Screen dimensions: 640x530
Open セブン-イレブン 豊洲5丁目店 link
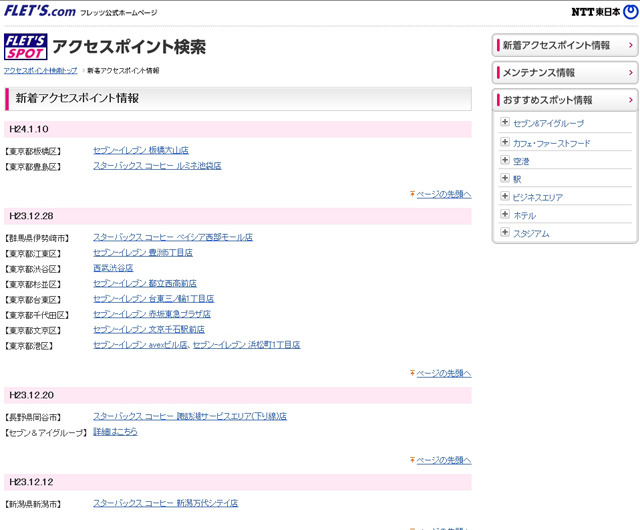(143, 253)
